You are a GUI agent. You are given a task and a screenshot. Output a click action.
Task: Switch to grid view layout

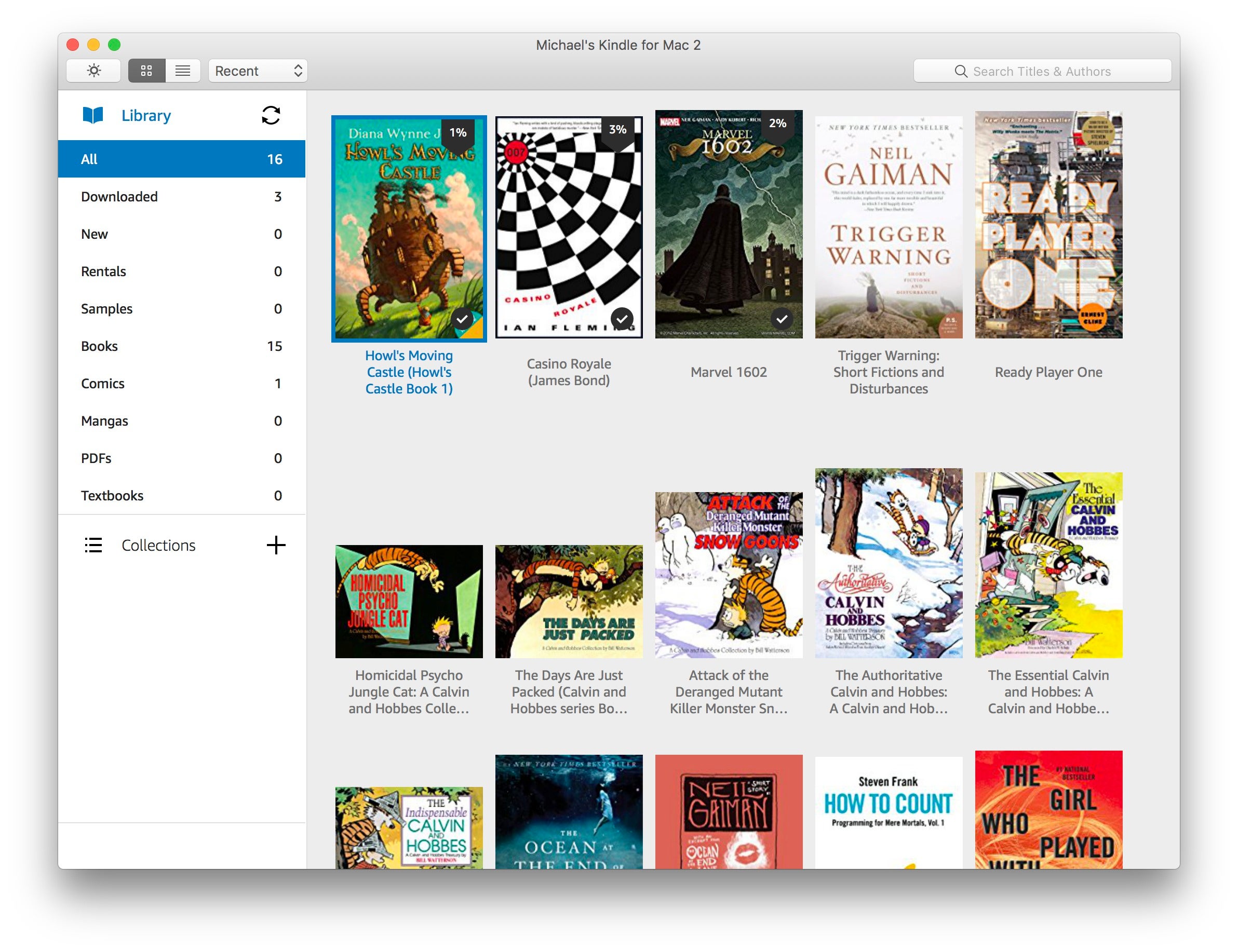click(x=147, y=71)
